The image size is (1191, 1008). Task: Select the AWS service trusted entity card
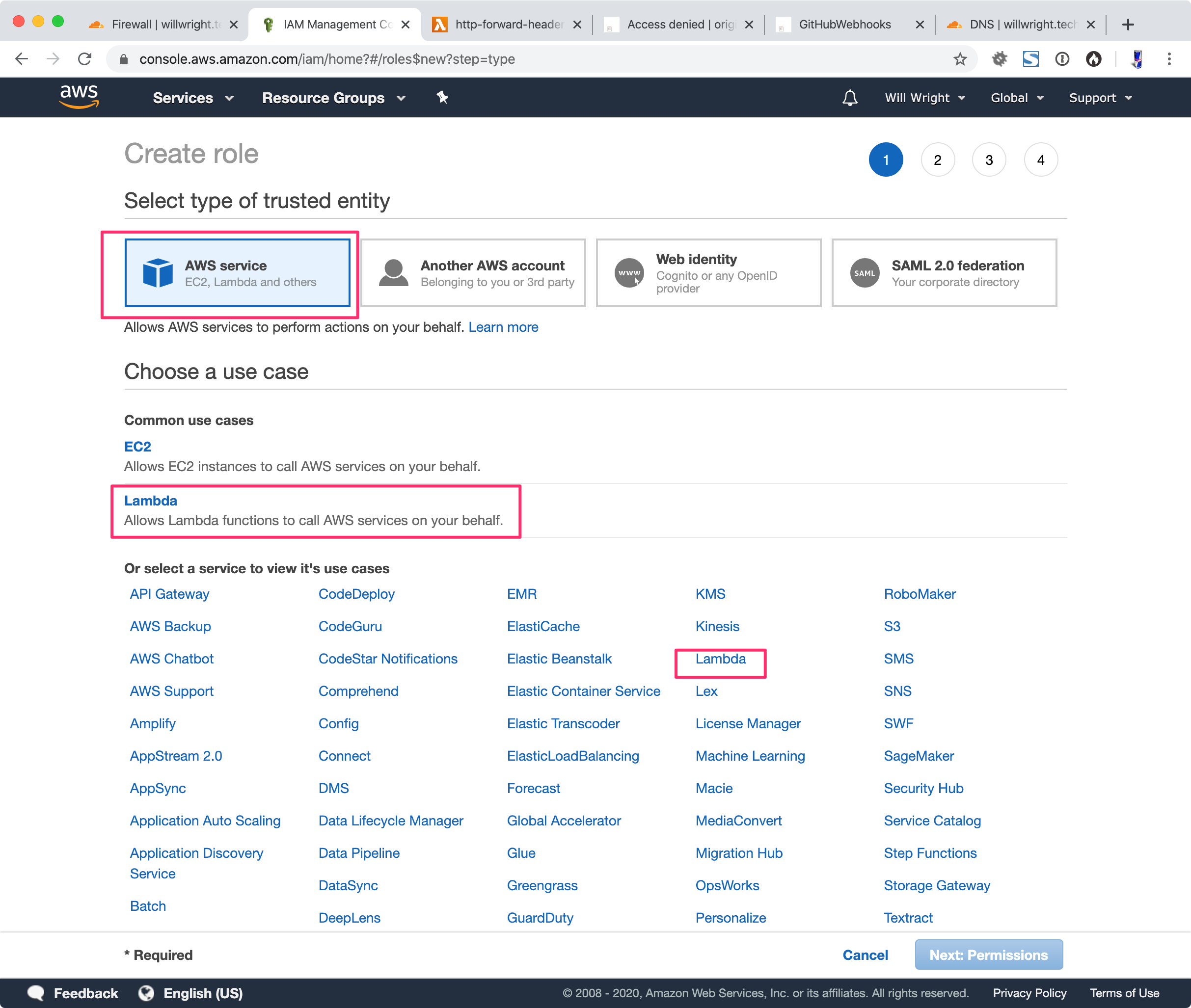(237, 272)
